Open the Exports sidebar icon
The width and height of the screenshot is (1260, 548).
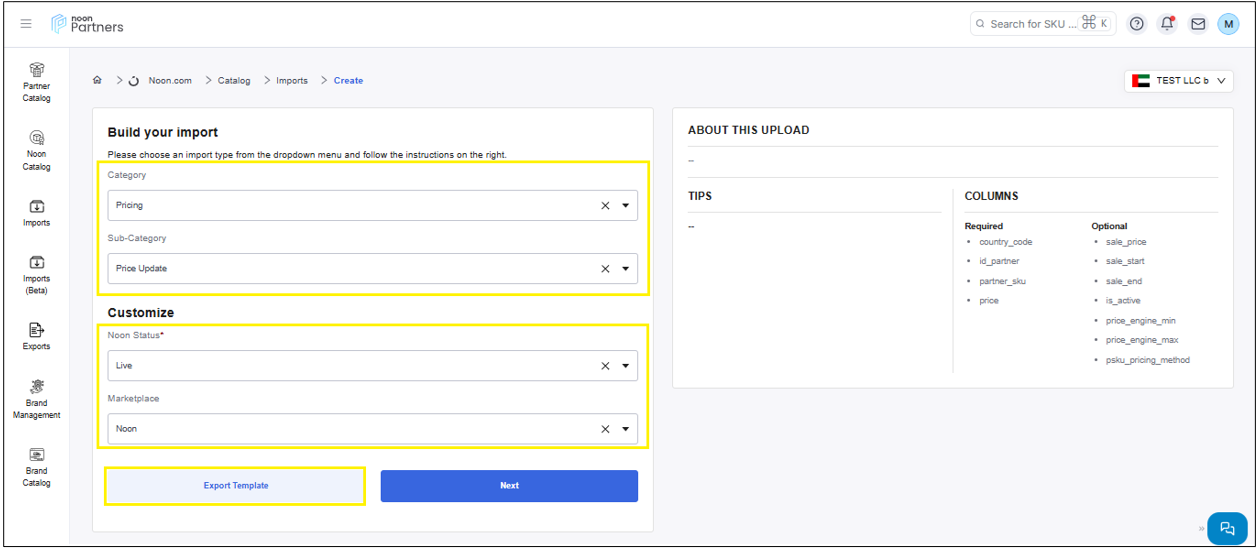pos(37,336)
